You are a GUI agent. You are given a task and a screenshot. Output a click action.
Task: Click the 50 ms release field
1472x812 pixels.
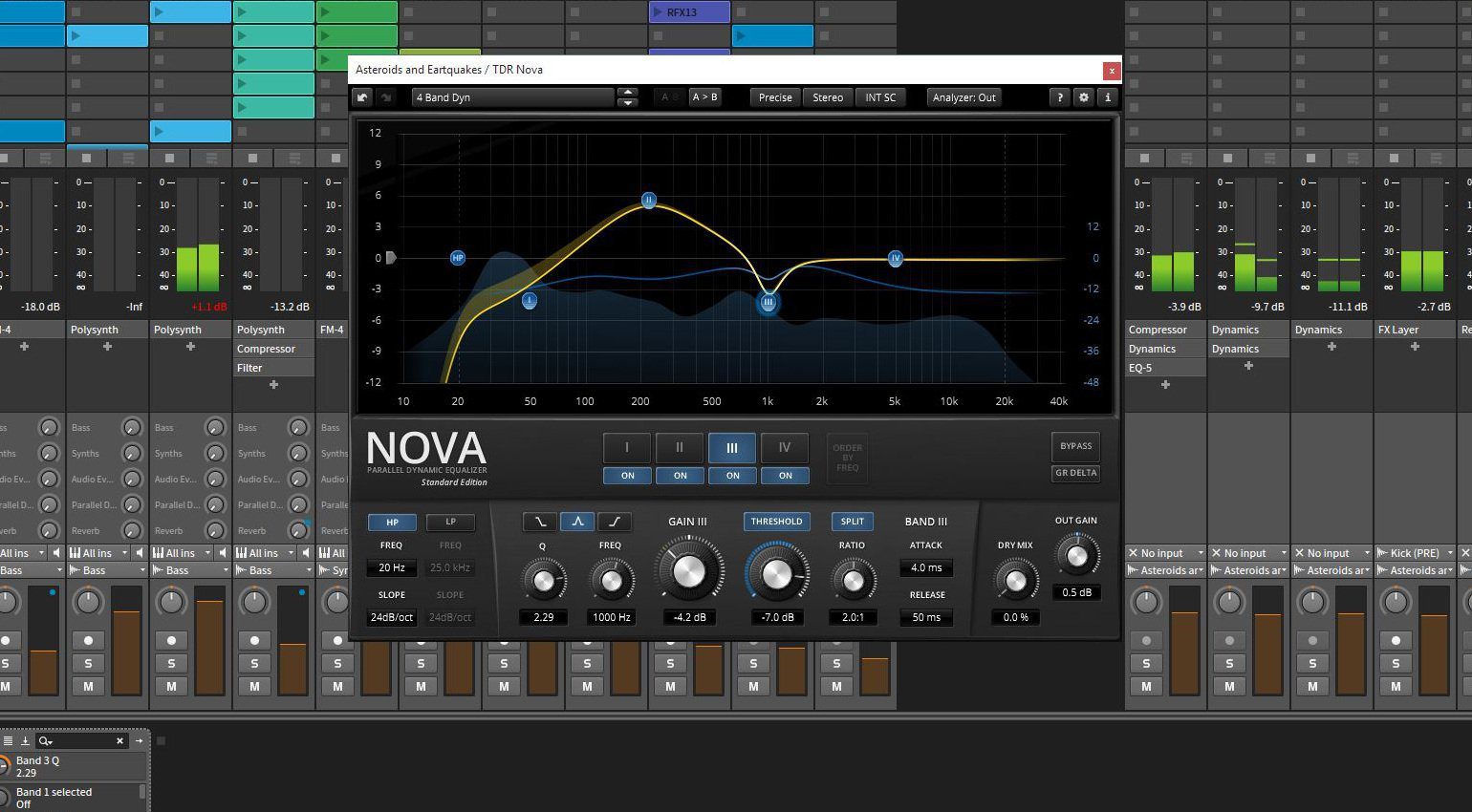926,617
